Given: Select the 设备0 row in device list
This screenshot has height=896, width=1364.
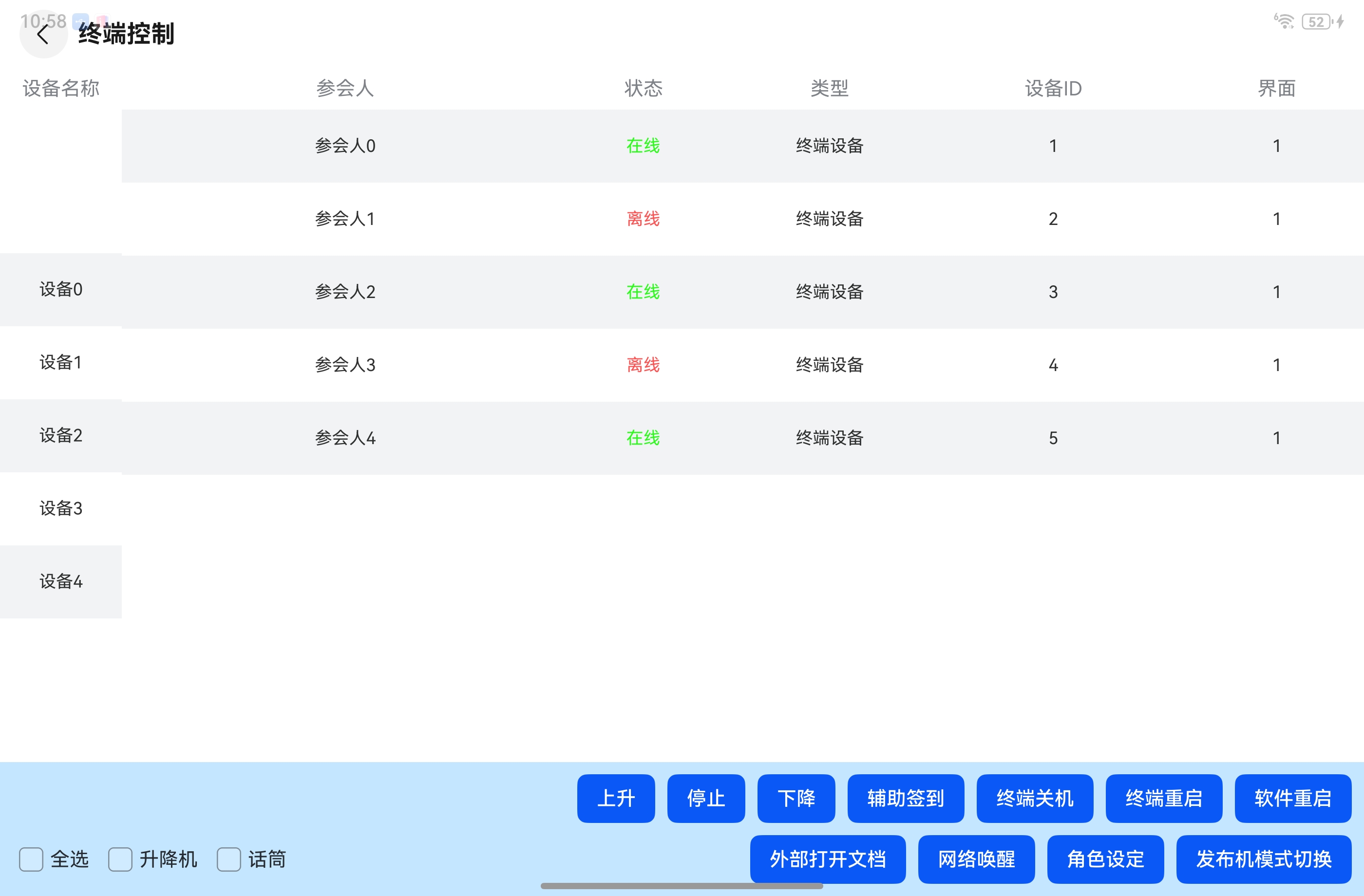Looking at the screenshot, I should coord(61,289).
